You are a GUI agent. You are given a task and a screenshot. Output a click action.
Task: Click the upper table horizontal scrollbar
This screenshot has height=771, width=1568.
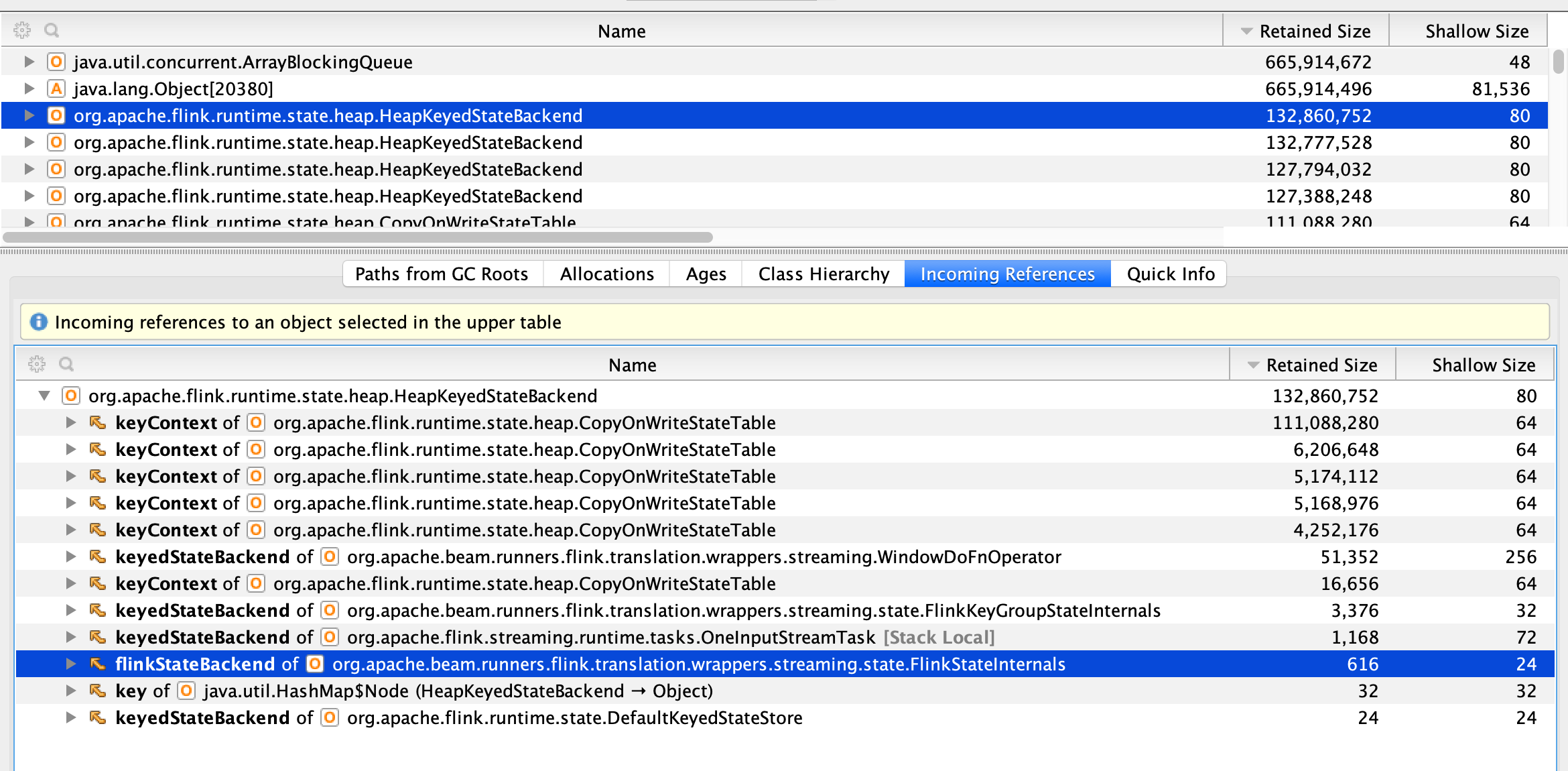pyautogui.click(x=357, y=237)
